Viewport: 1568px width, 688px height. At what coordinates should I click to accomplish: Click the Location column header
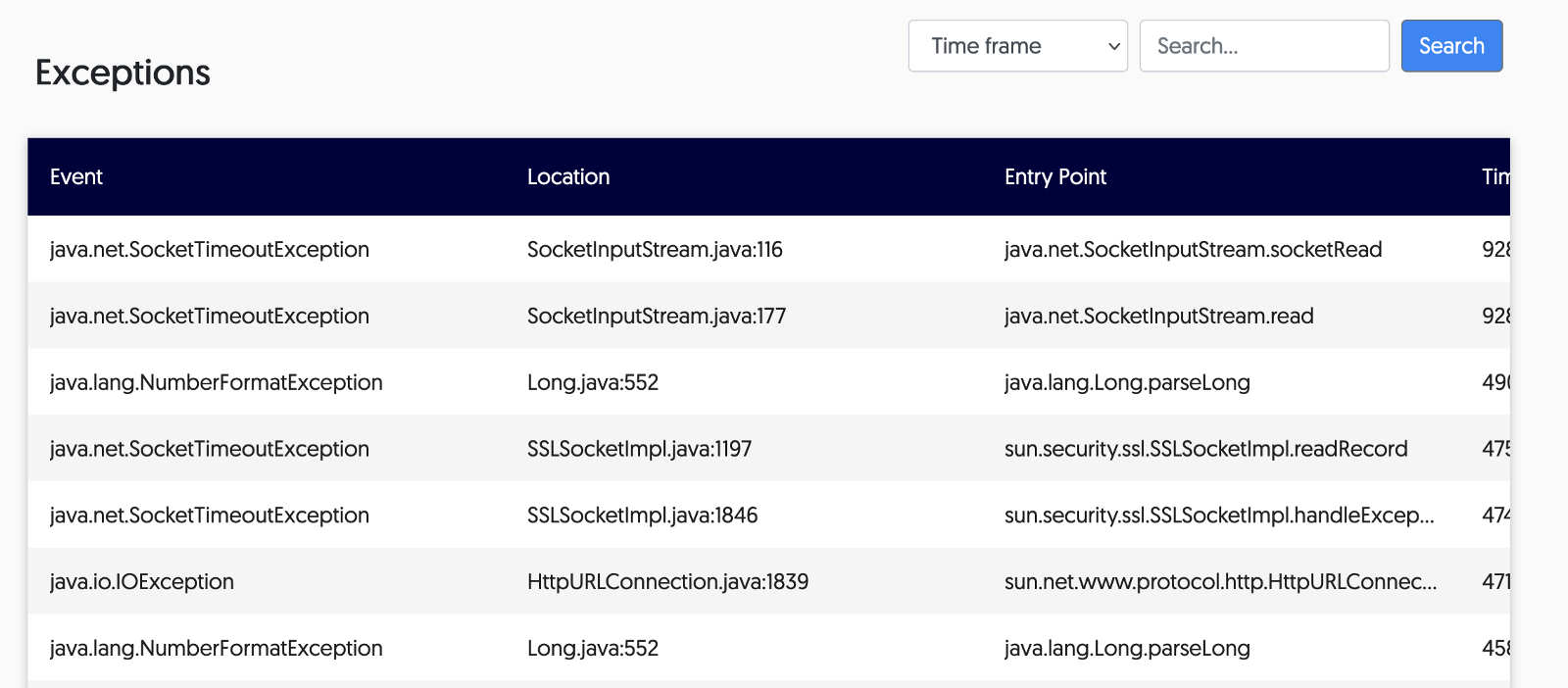(x=568, y=176)
